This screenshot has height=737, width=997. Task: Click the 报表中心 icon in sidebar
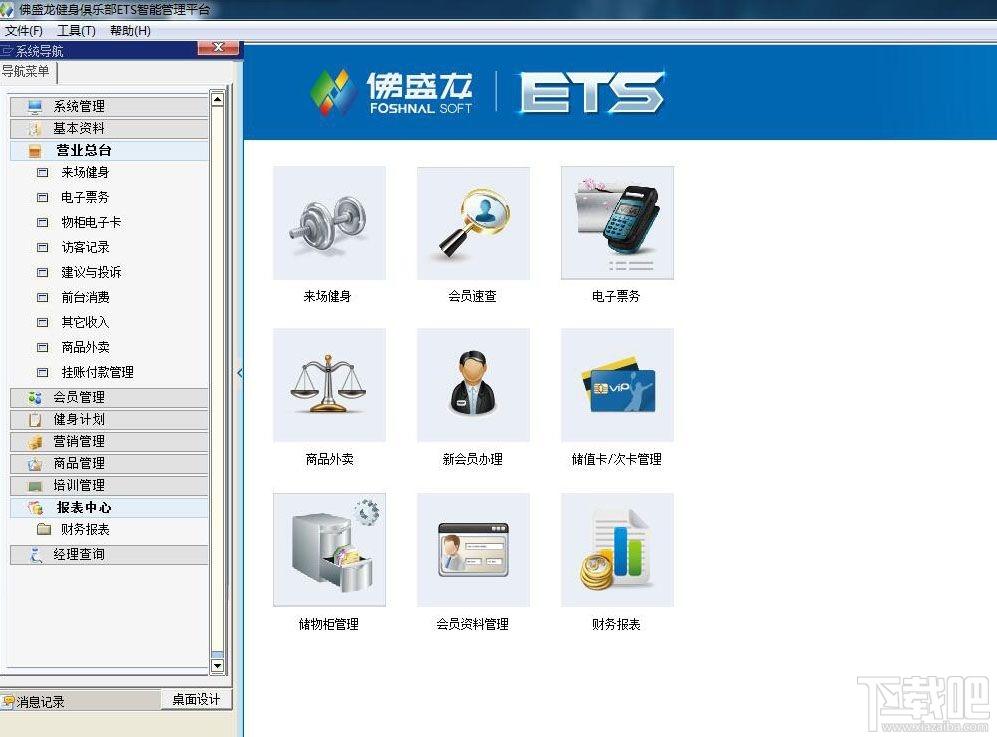point(35,507)
